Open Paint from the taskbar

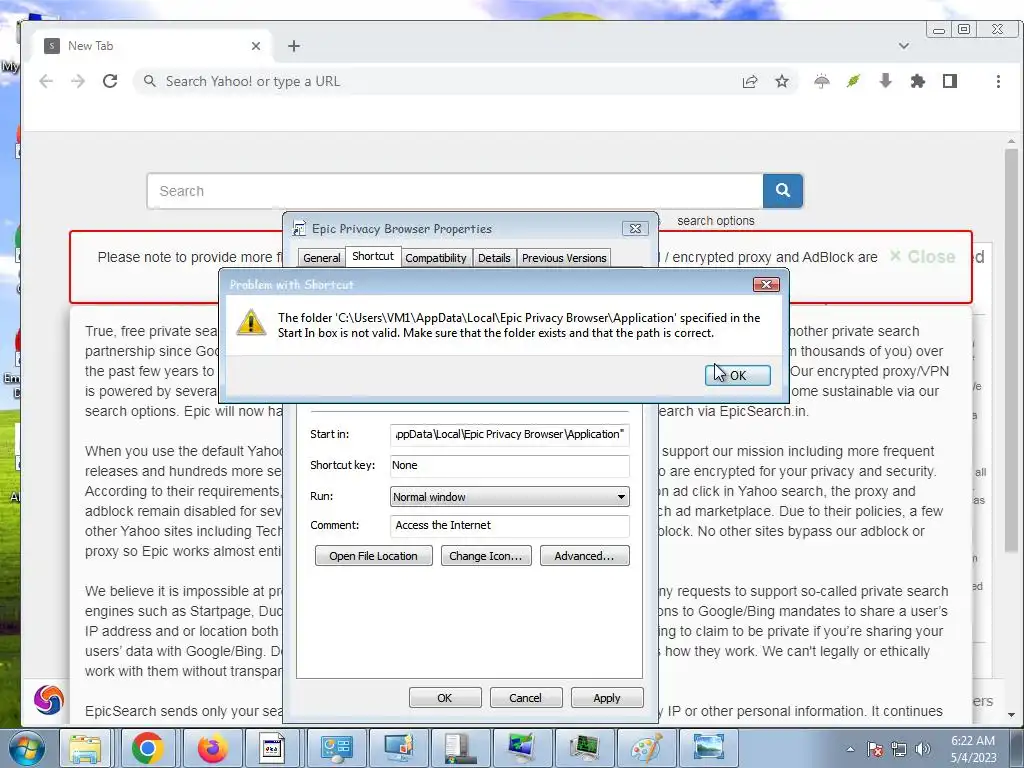pyautogui.click(x=647, y=748)
